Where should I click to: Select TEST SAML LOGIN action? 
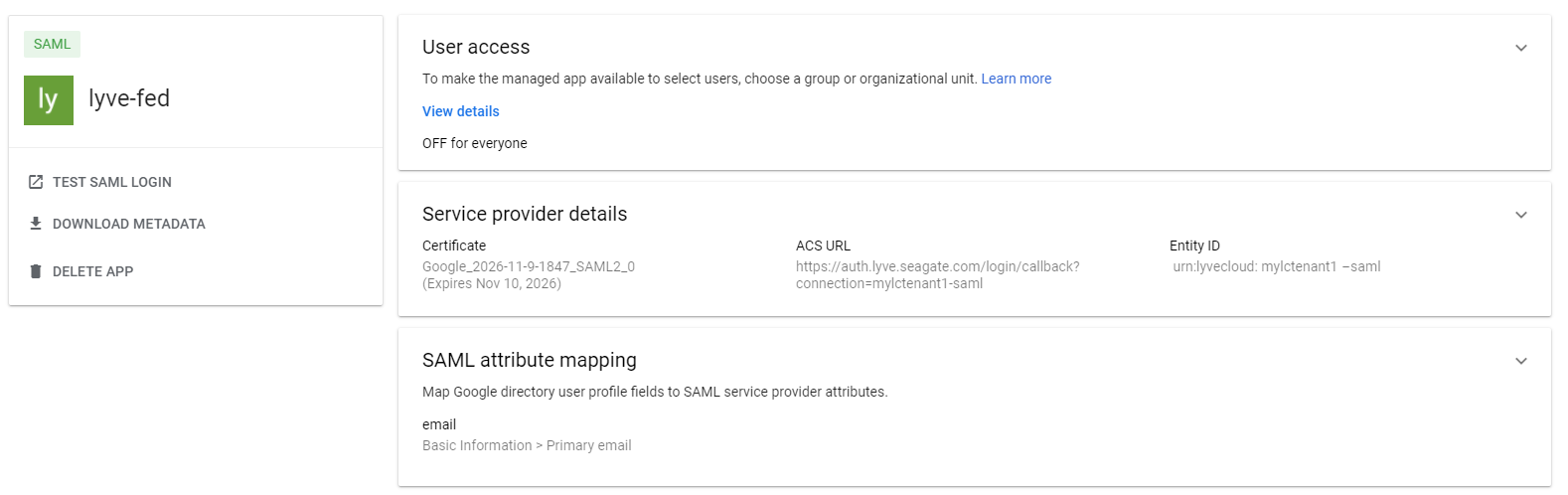tap(112, 182)
